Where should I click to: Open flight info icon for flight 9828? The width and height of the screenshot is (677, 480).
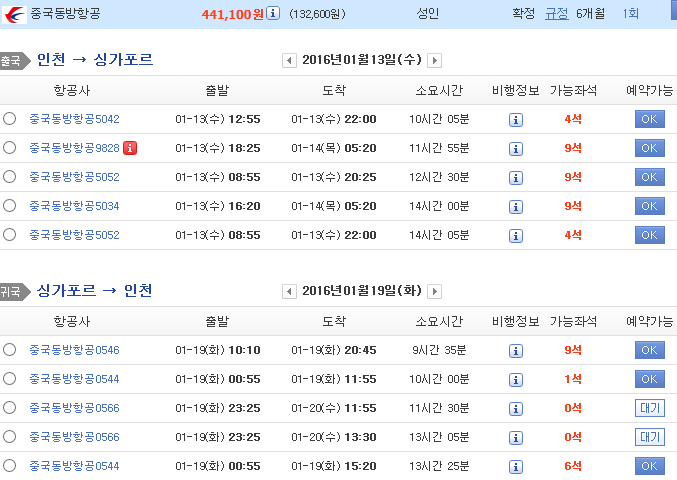coord(516,148)
